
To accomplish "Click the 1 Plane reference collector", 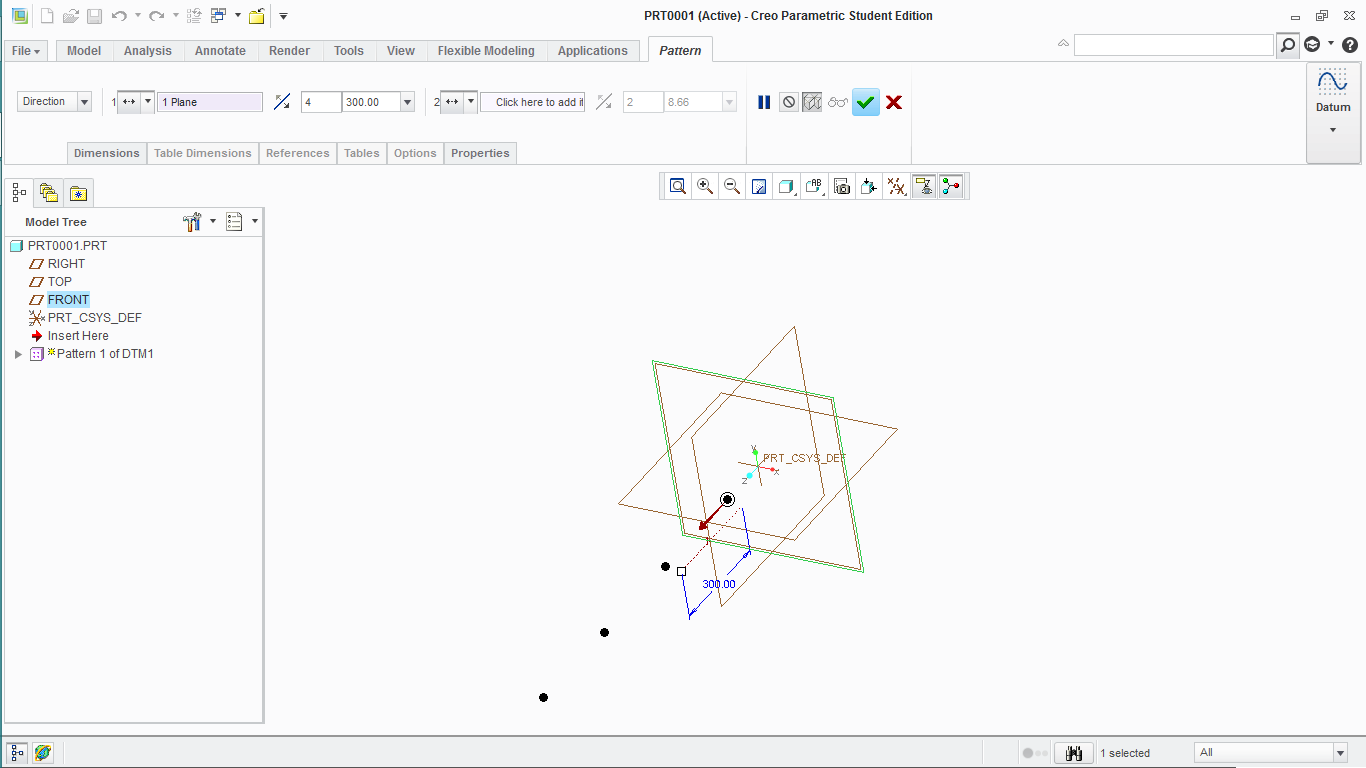I will coord(210,102).
